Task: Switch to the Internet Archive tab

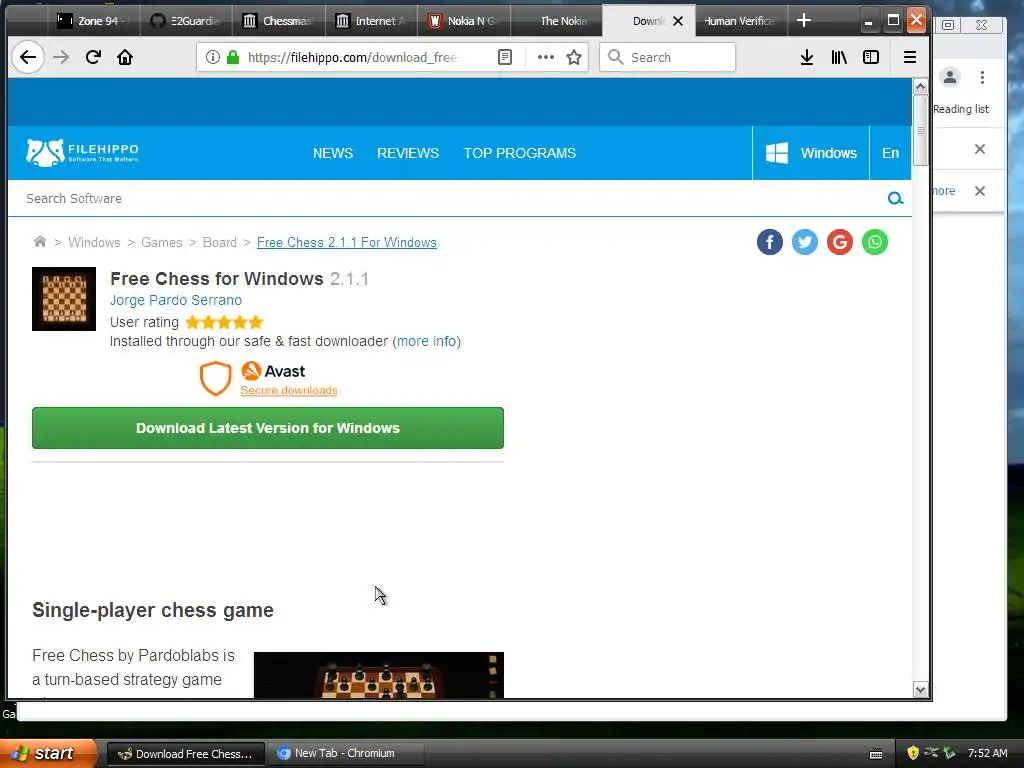Action: click(372, 21)
